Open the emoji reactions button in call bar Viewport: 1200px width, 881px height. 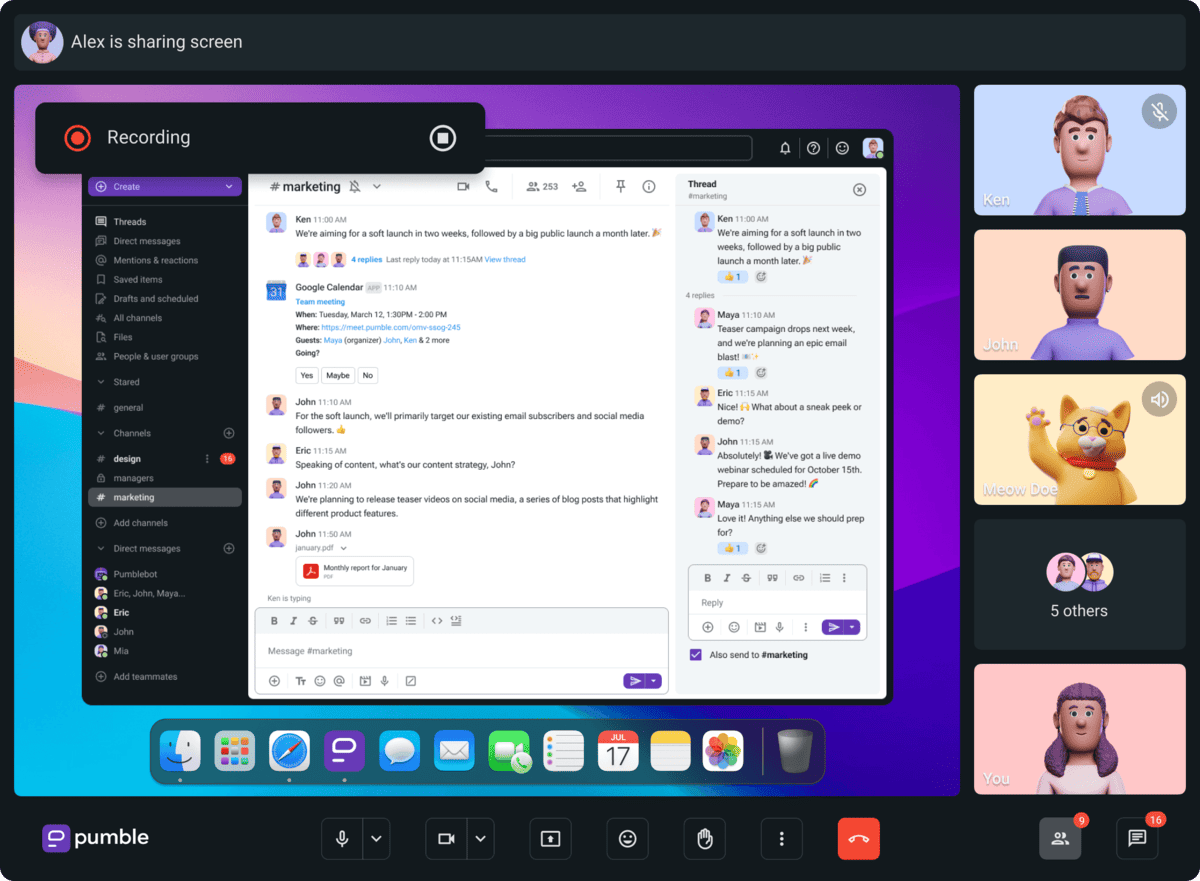(x=627, y=839)
